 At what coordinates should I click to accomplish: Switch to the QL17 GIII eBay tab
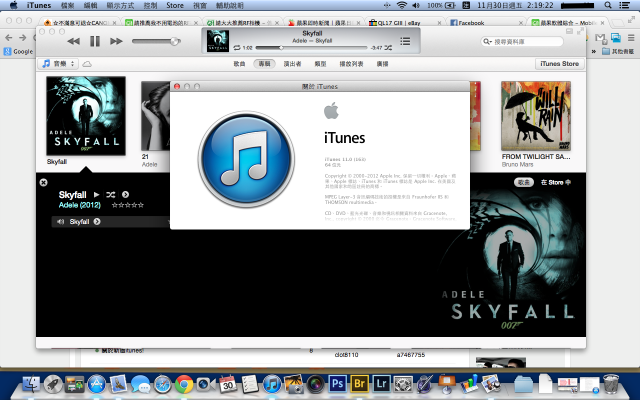pyautogui.click(x=405, y=23)
